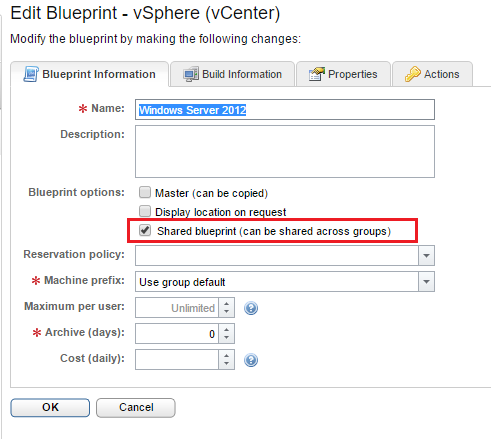Uncheck Shared blueprint checkbox
The image size is (491, 439).
pyautogui.click(x=145, y=230)
